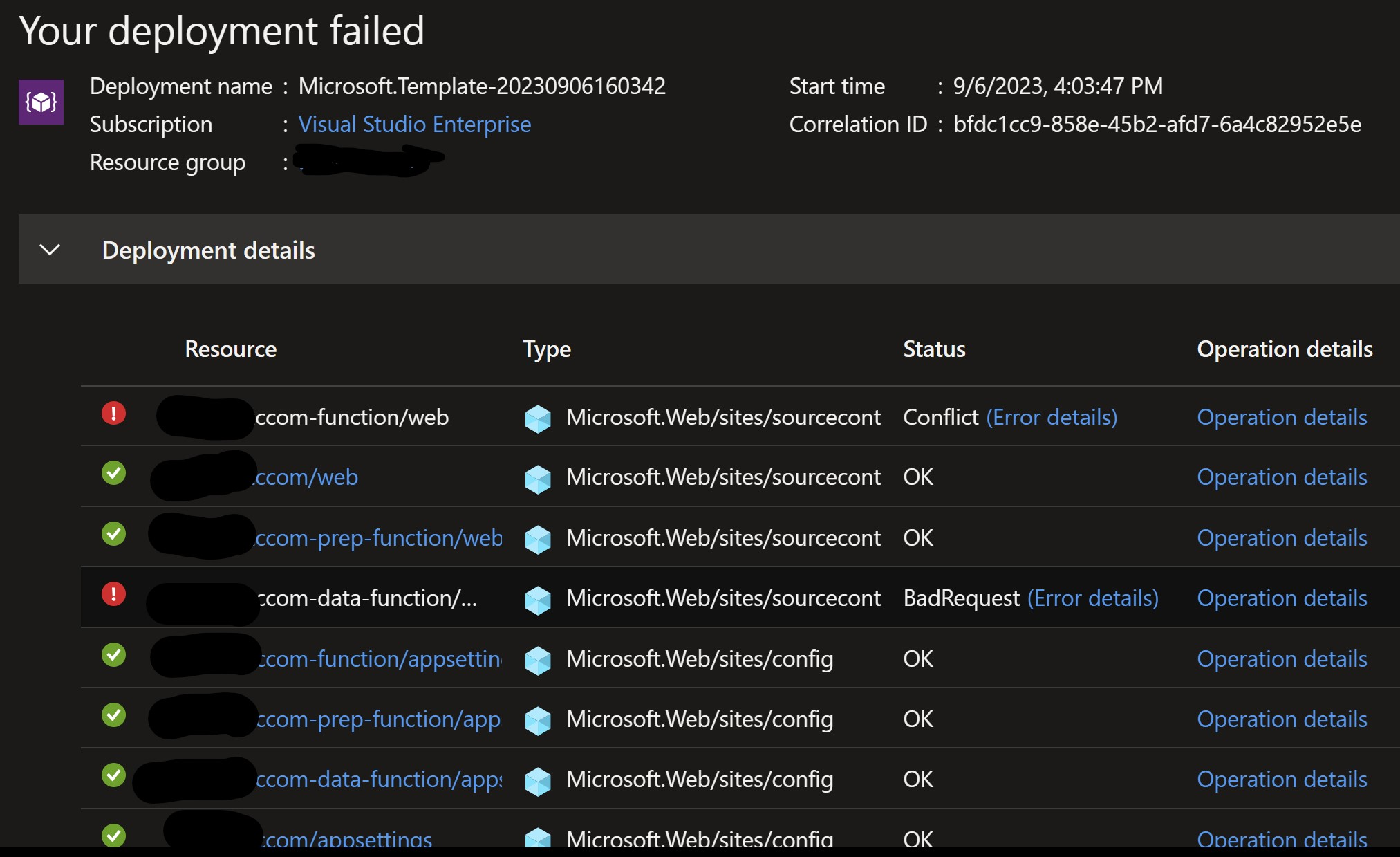Image resolution: width=1400 pixels, height=857 pixels.
Task: Click the checkmark icon beside ccom-data-function/apps
Action: point(113,775)
